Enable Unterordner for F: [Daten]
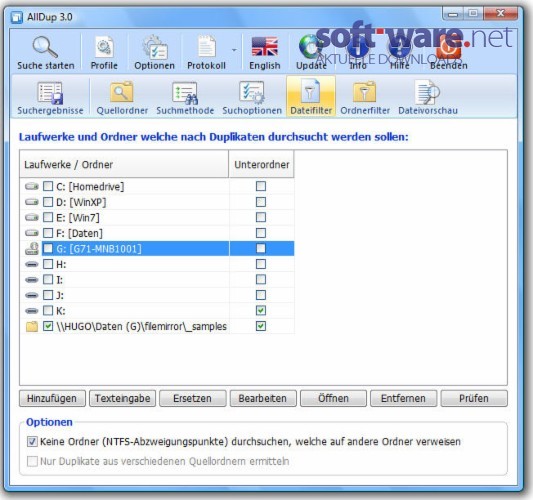 tap(261, 233)
